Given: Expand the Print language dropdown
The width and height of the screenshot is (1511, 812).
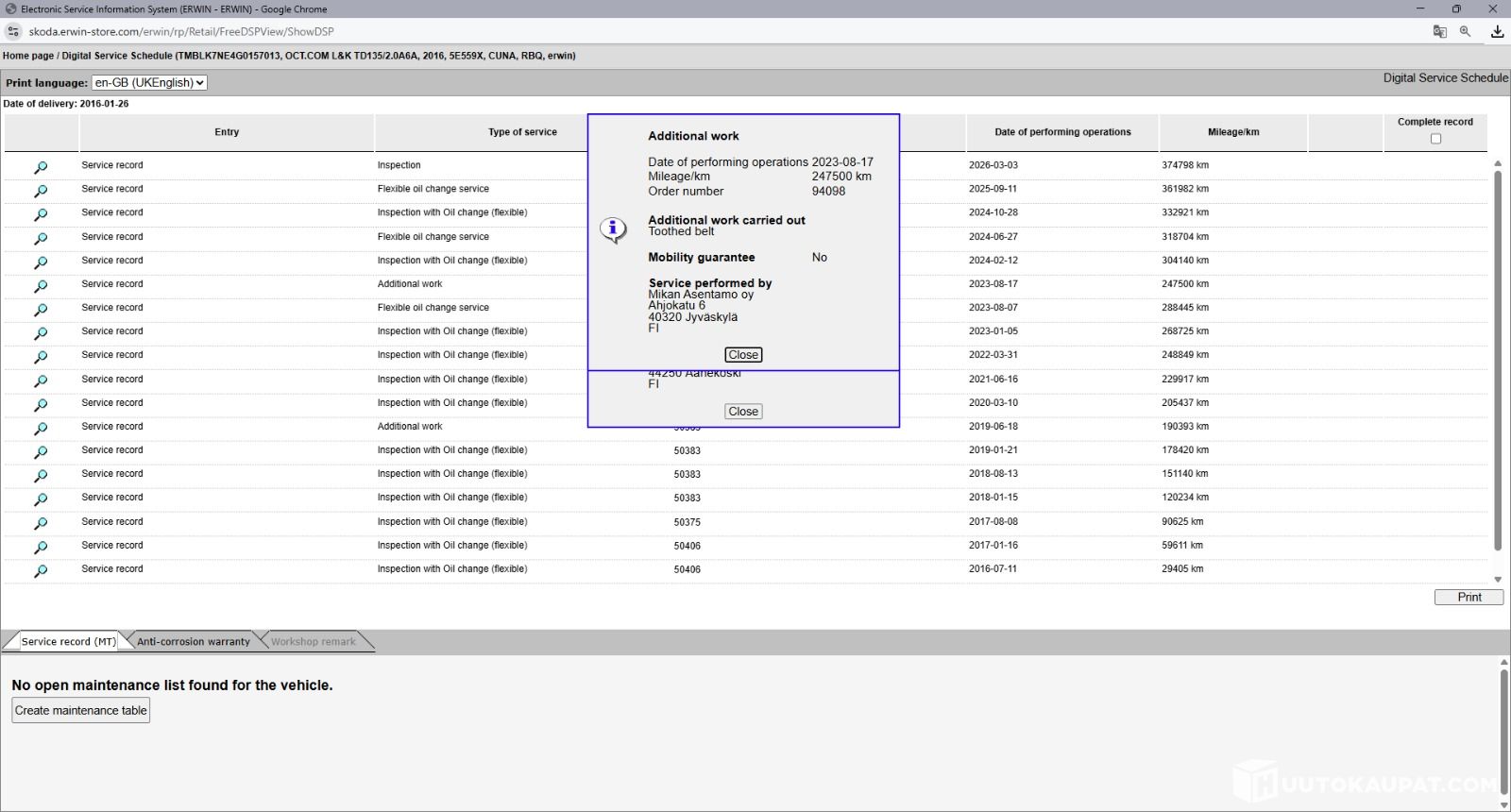Looking at the screenshot, I should [149, 83].
